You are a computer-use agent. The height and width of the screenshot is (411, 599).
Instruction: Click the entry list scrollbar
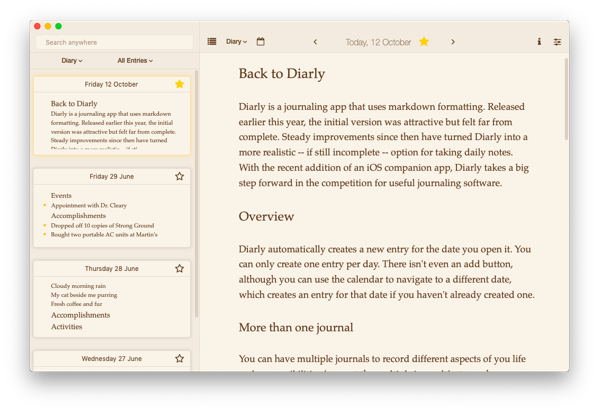tap(196, 193)
